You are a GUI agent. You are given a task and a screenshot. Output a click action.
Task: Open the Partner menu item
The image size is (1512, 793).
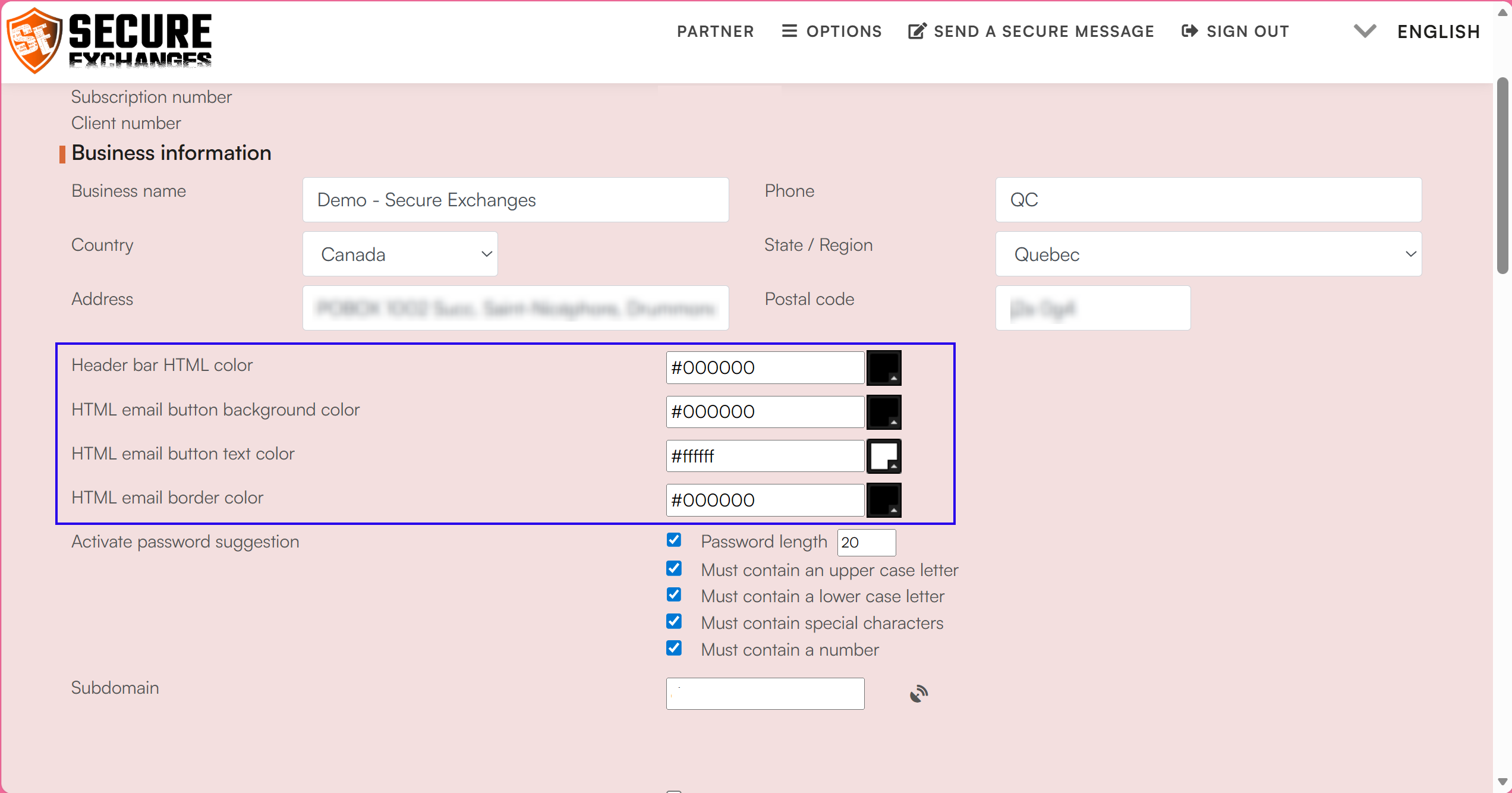[715, 31]
